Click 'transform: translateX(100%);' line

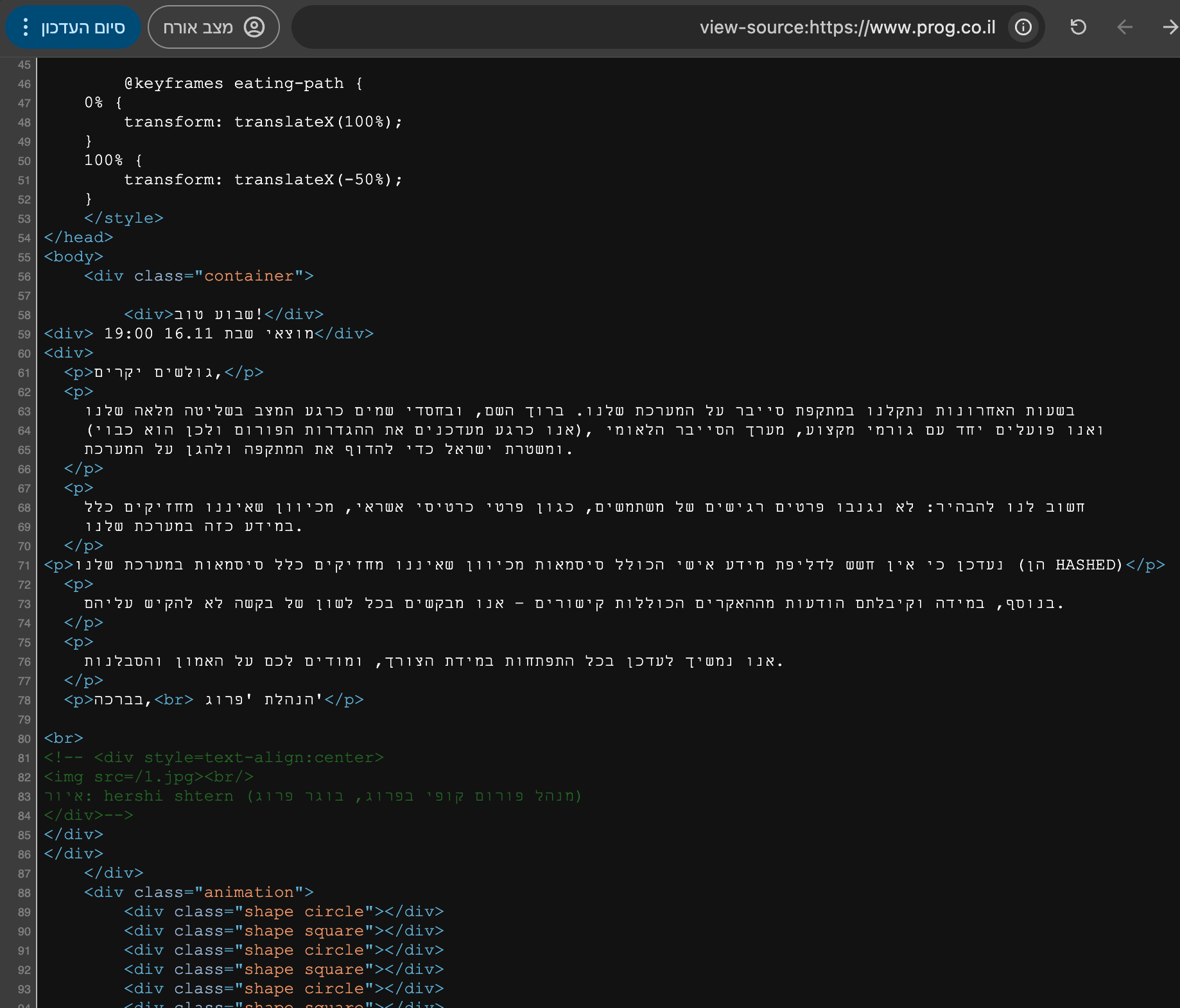point(263,122)
